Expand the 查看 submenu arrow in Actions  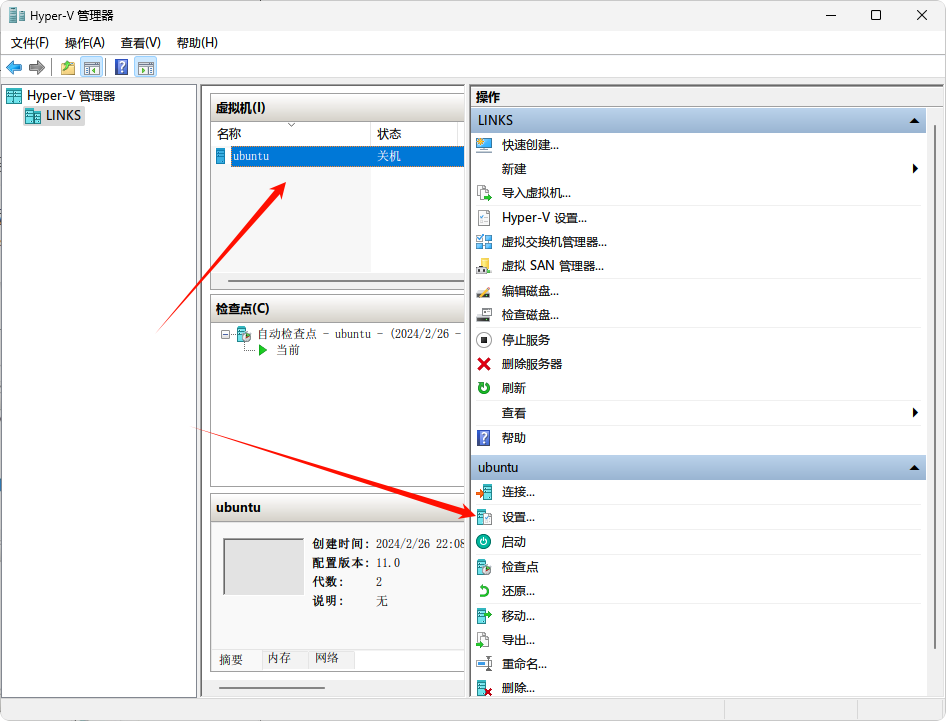point(915,413)
